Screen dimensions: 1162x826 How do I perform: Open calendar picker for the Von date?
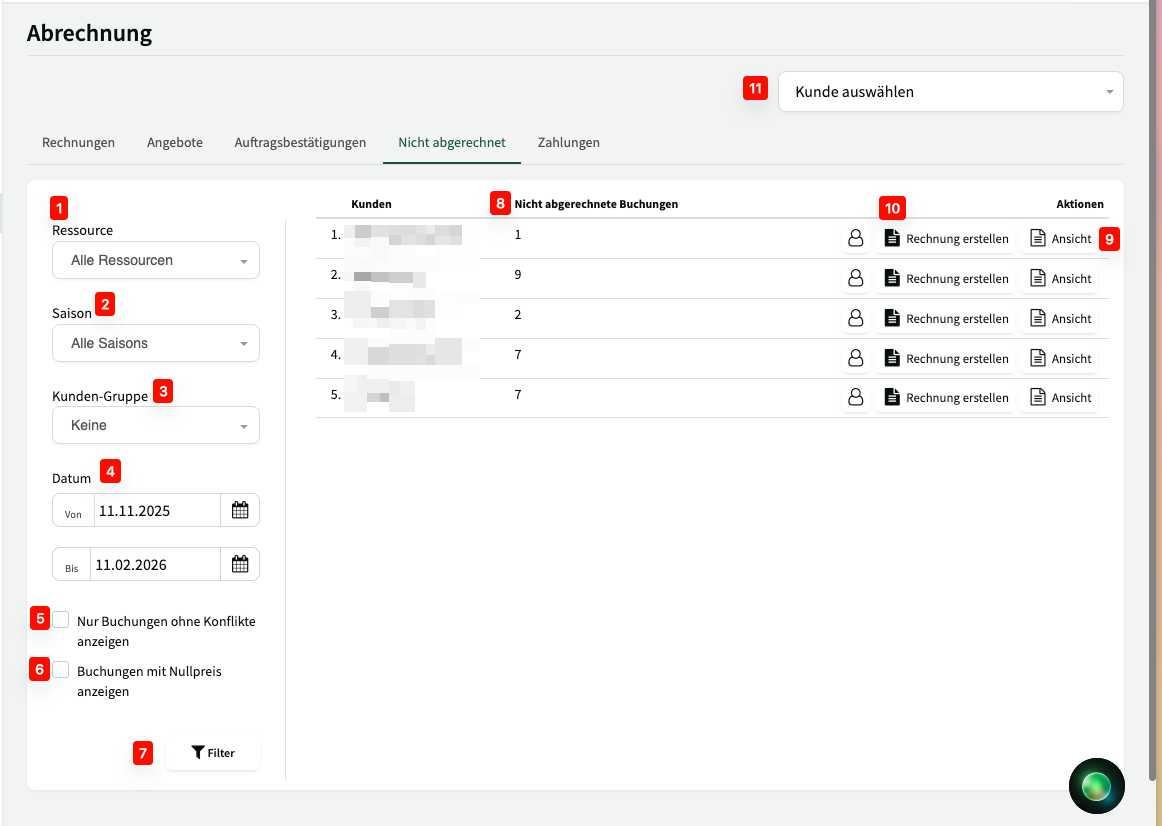click(240, 510)
